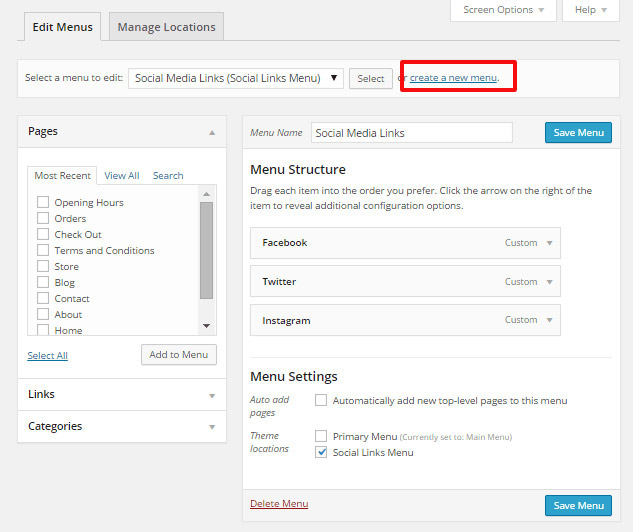This screenshot has width=633, height=532.
Task: Tick the Home page checkbox
Action: [x=43, y=330]
